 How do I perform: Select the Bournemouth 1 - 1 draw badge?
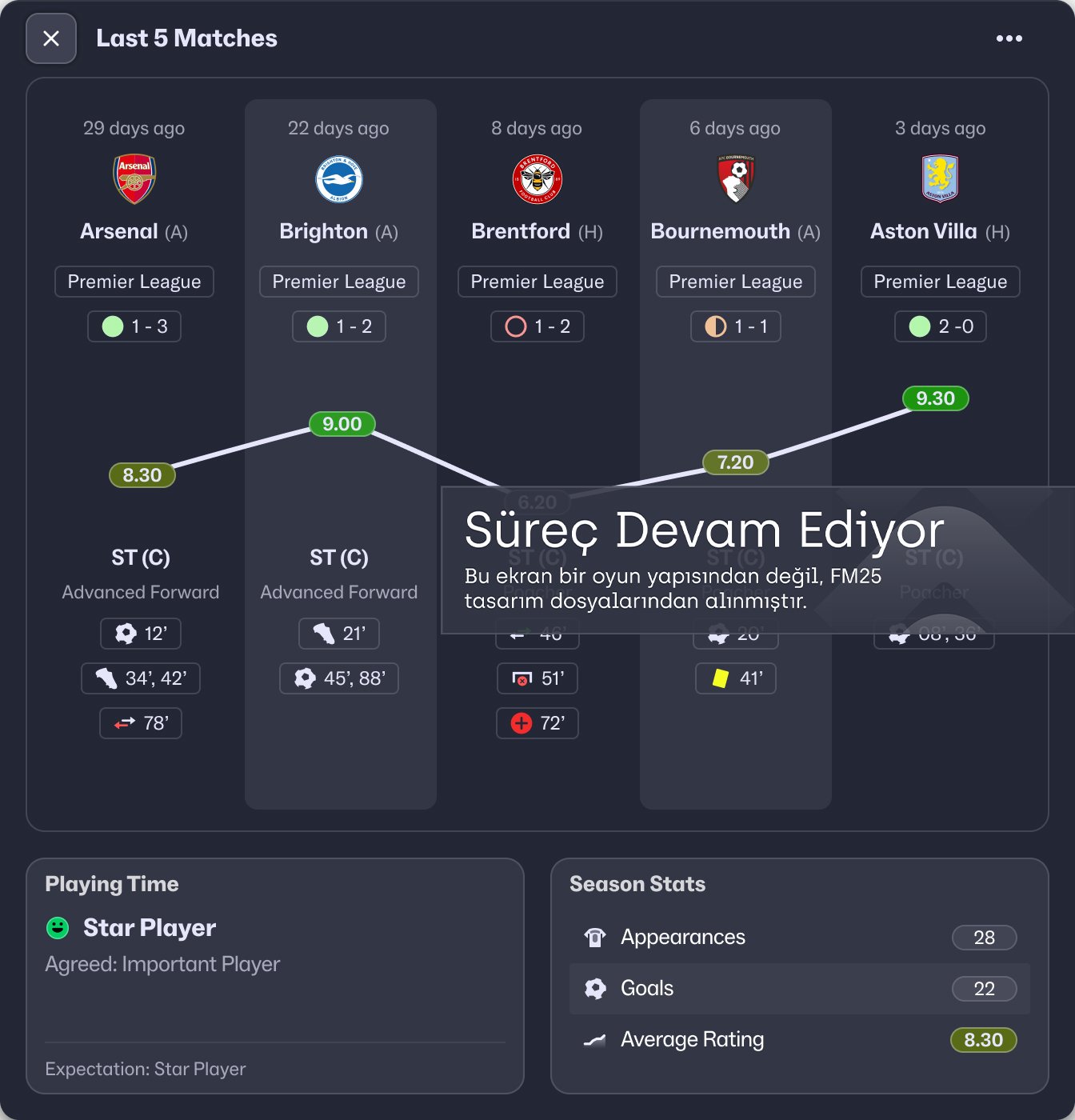[736, 326]
